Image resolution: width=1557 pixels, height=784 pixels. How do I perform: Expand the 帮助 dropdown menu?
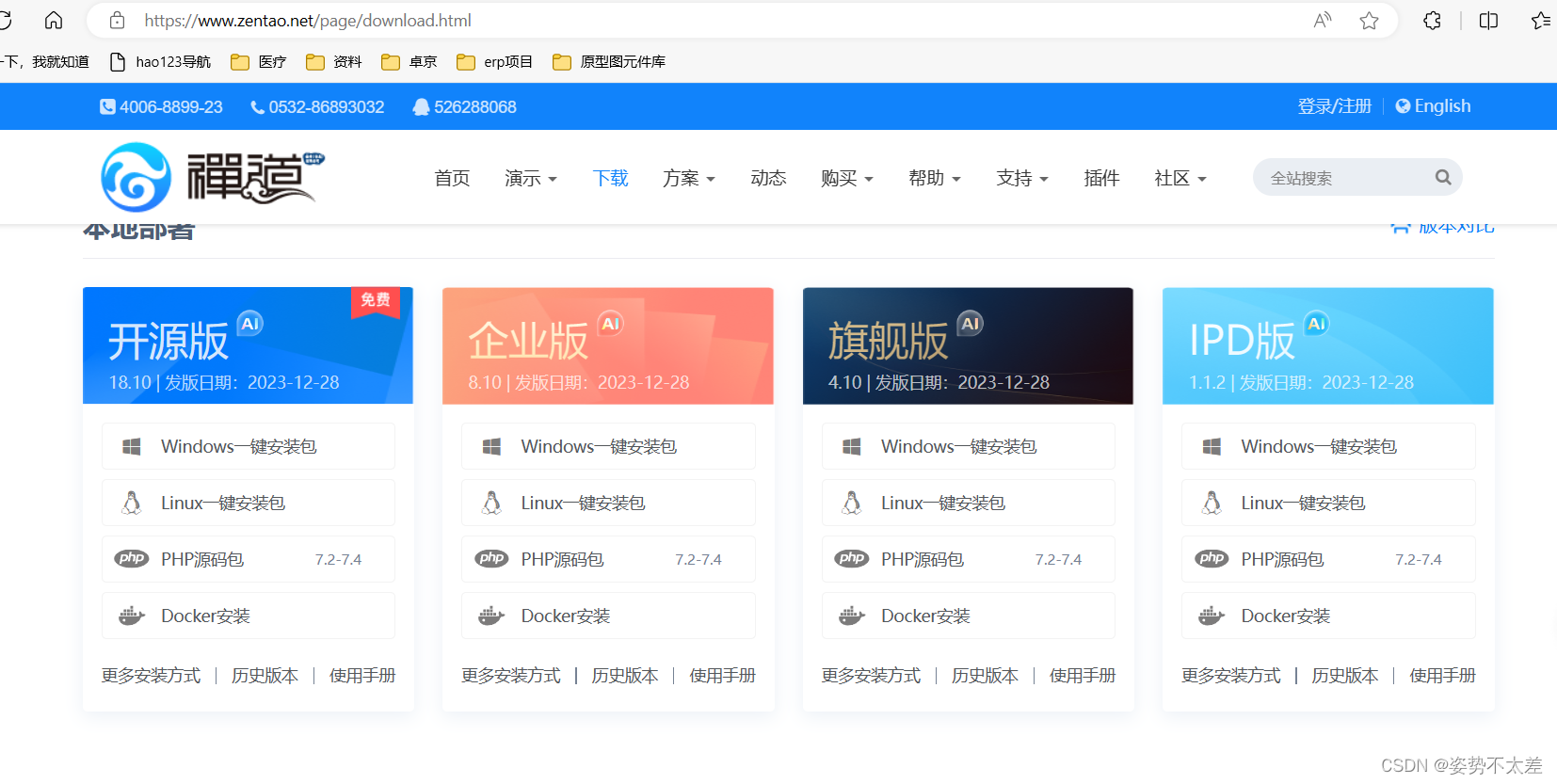click(935, 178)
